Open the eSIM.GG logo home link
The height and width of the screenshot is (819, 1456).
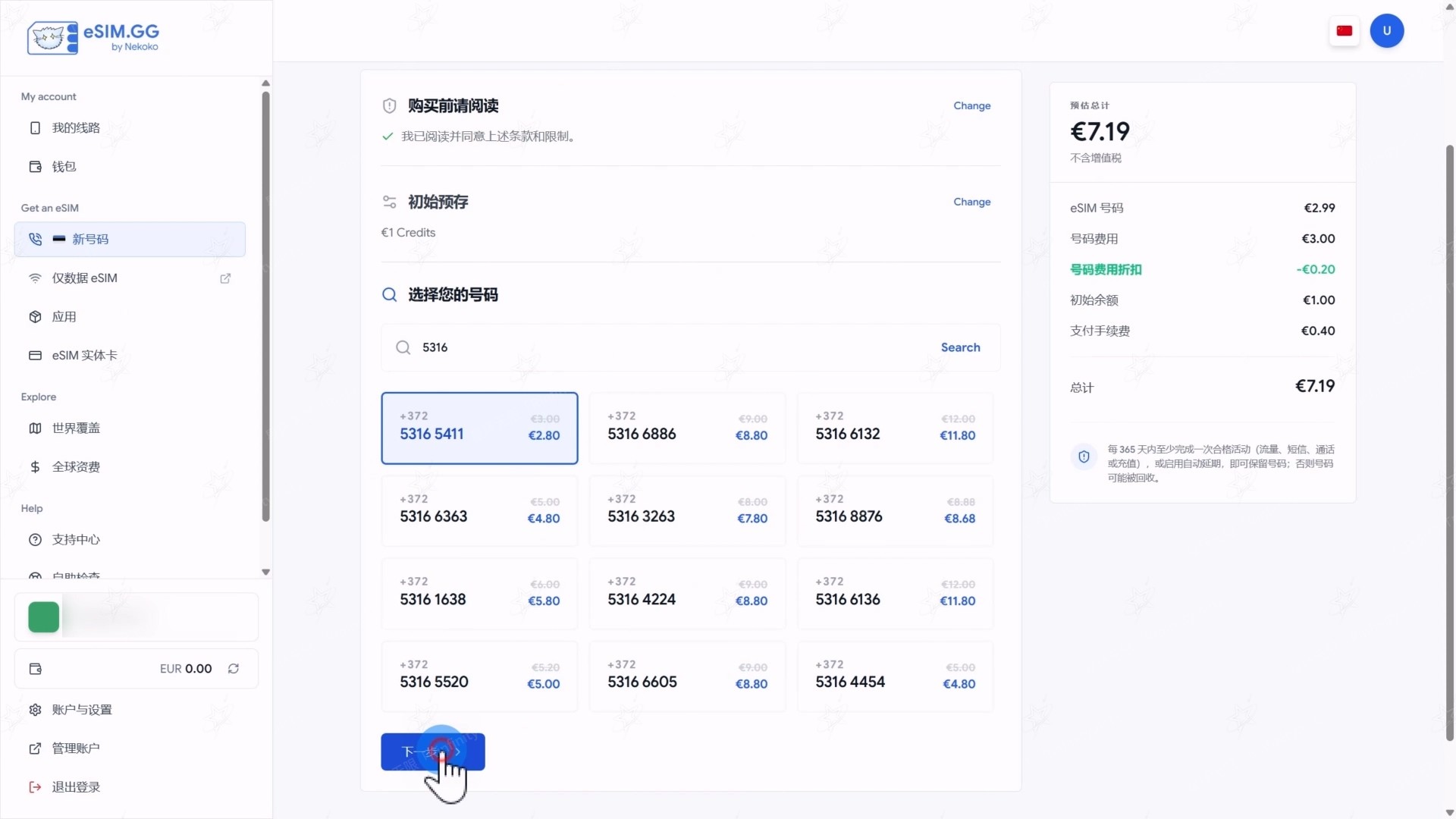click(x=93, y=37)
